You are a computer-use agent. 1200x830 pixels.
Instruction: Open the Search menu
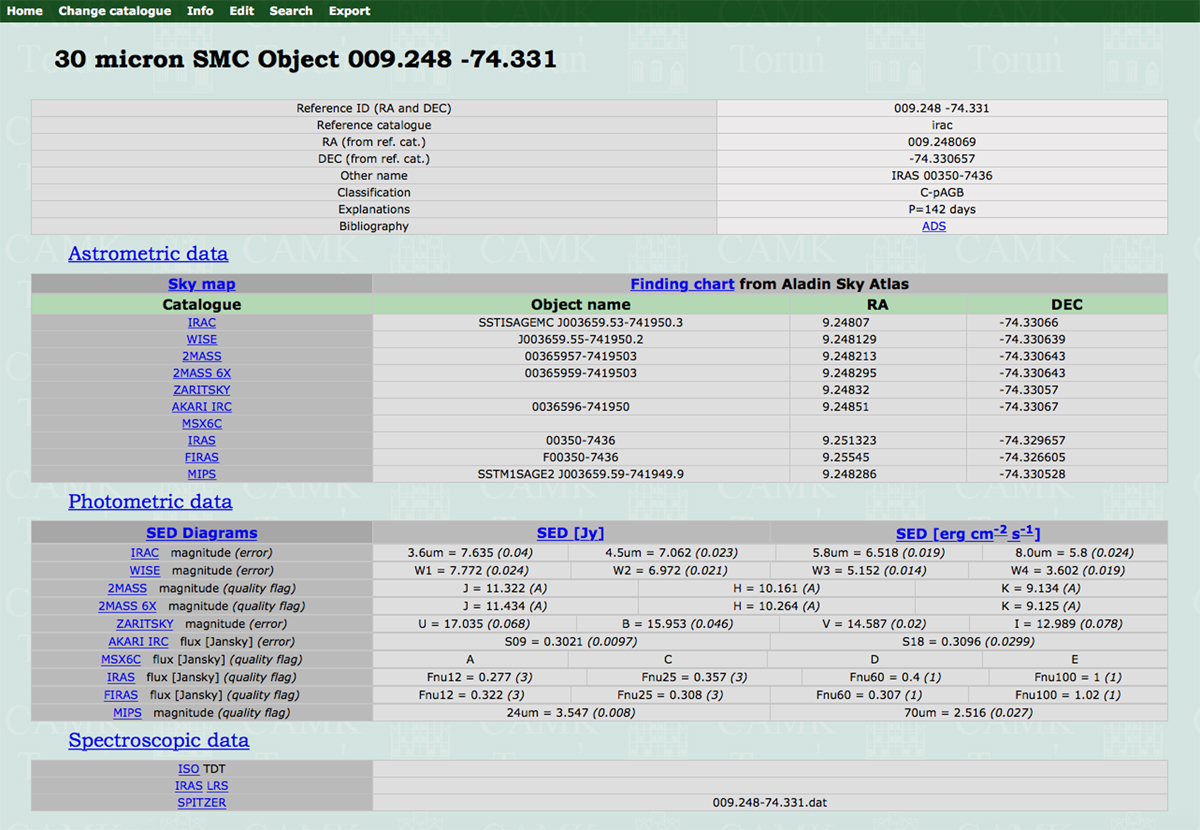click(291, 11)
